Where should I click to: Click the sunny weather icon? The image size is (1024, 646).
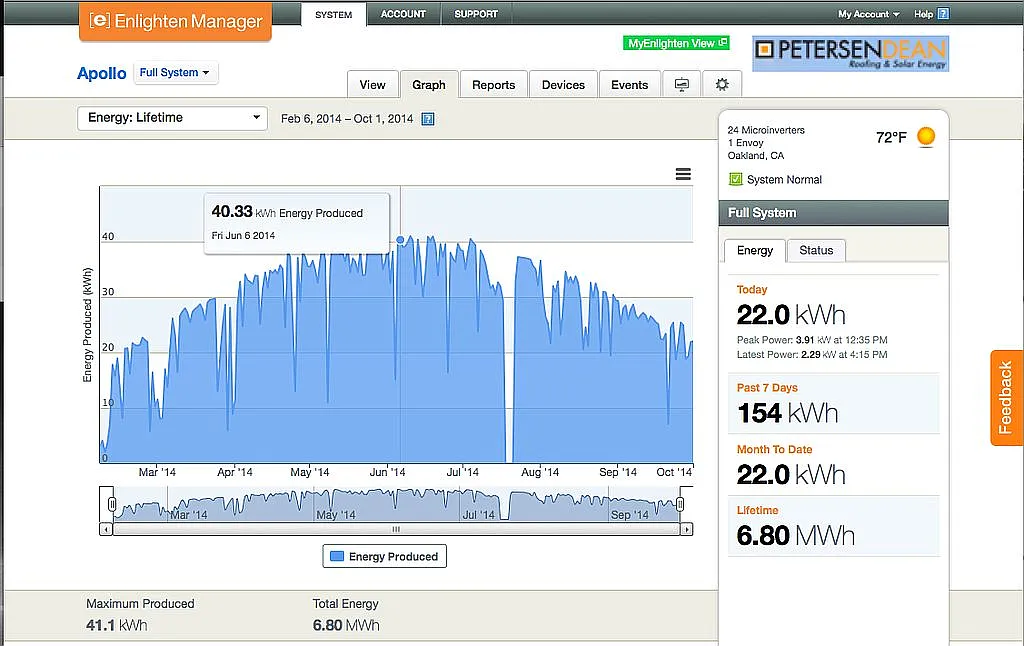[926, 137]
